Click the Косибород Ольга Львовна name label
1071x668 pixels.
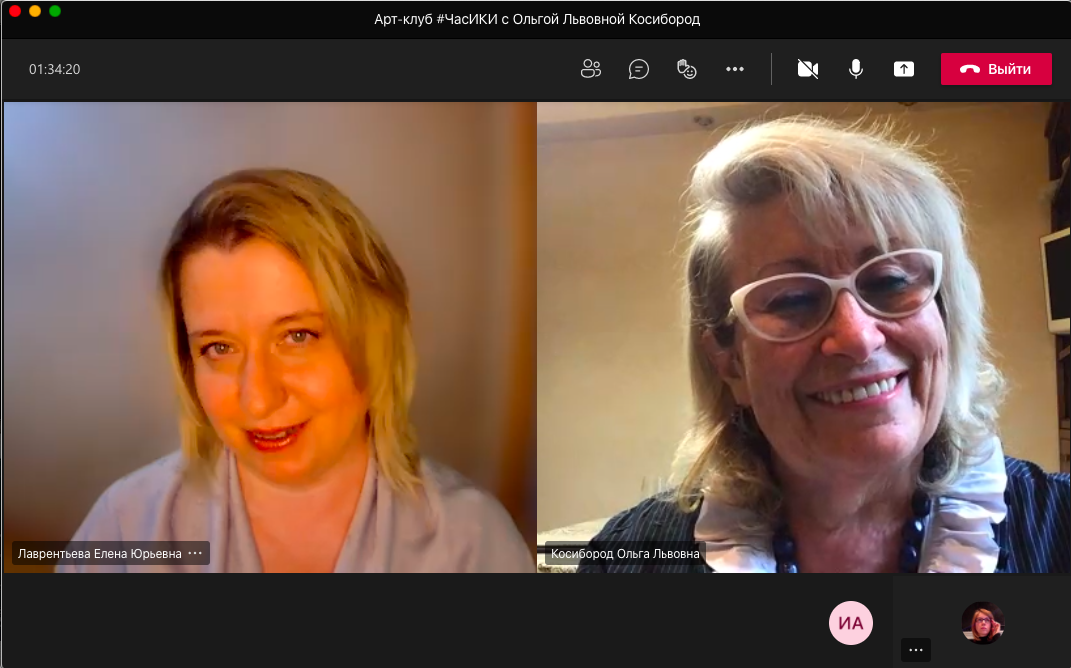[x=625, y=553]
